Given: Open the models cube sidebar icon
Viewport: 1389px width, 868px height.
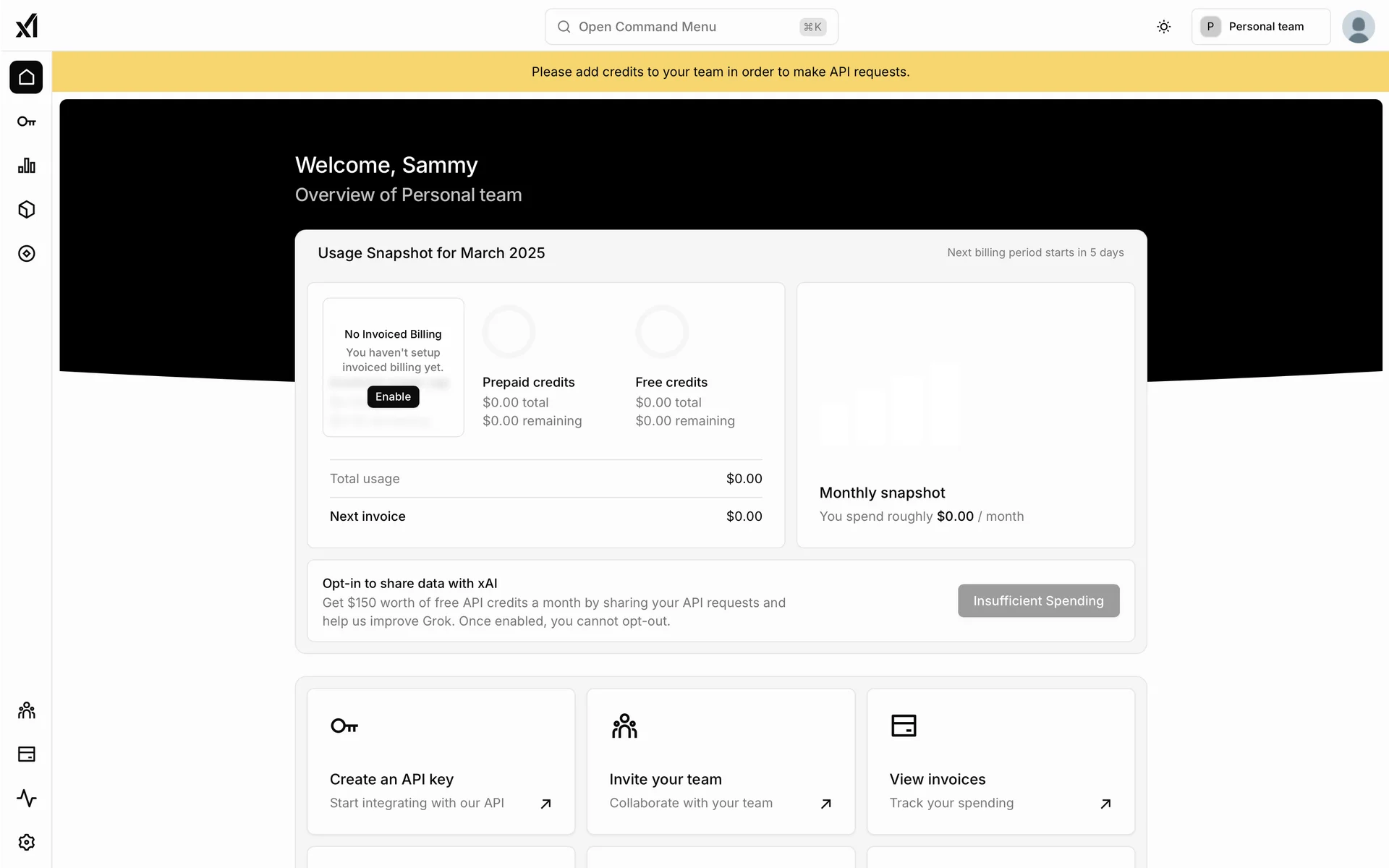Looking at the screenshot, I should [26, 210].
